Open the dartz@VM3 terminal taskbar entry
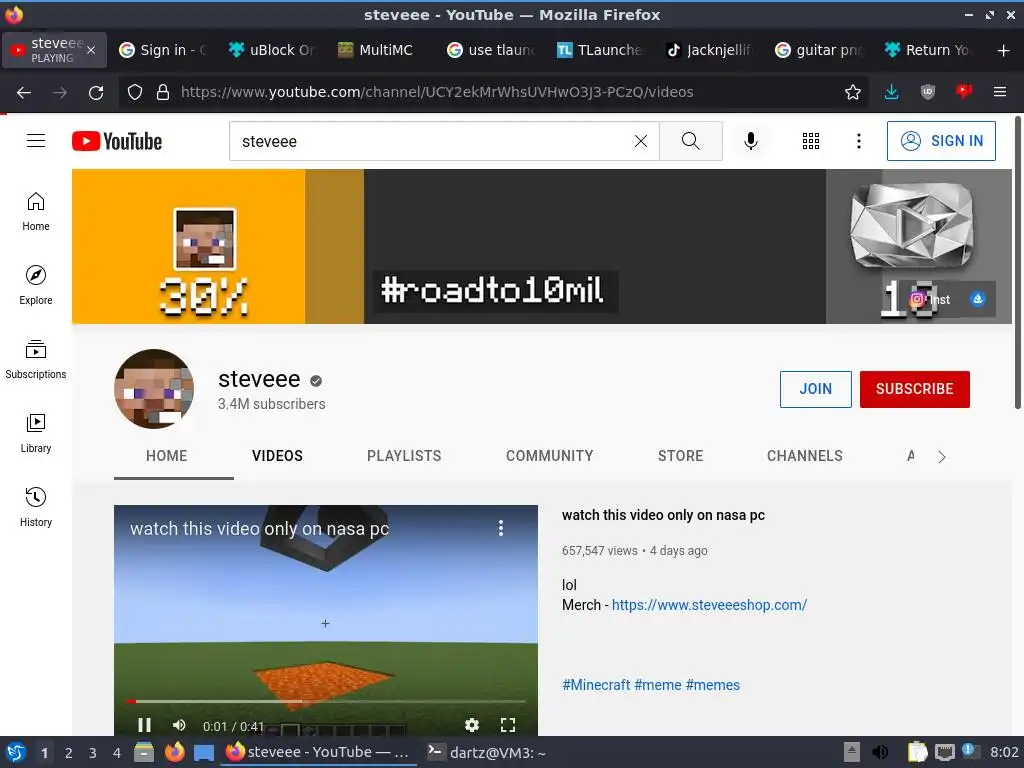This screenshot has height=768, width=1024. [x=486, y=752]
